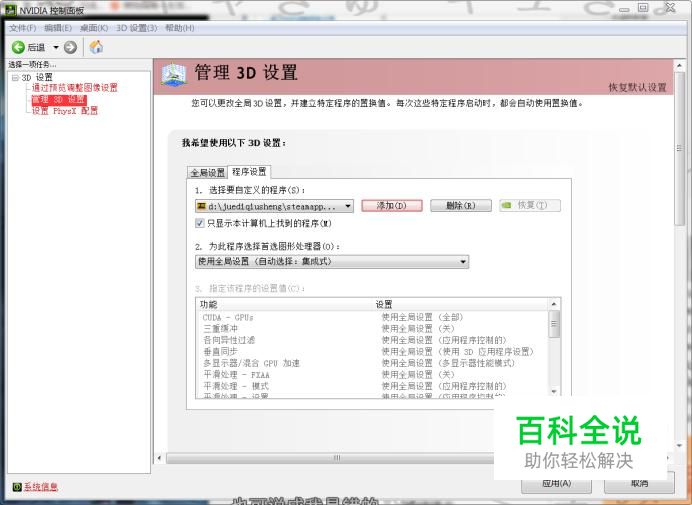The width and height of the screenshot is (692, 505).
Task: Open the 文件(F) menu
Action: (23, 28)
